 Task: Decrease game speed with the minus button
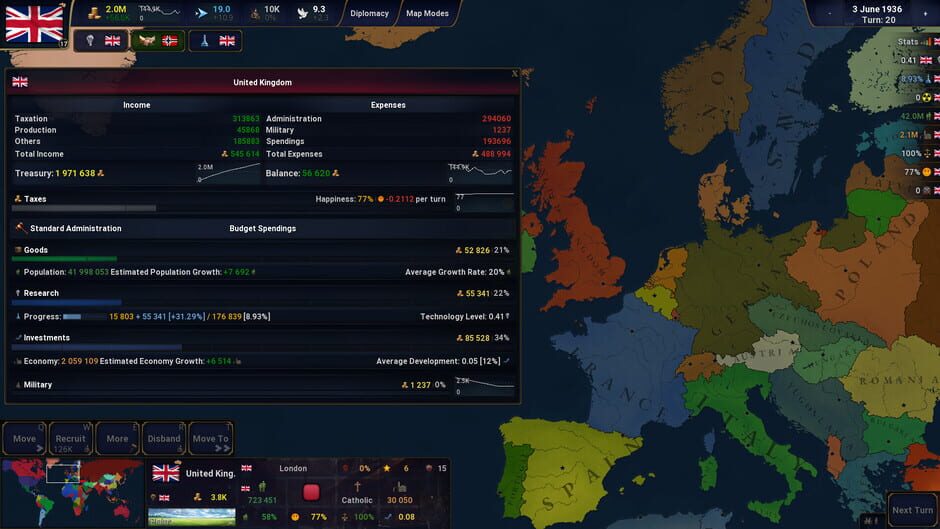[x=830, y=13]
